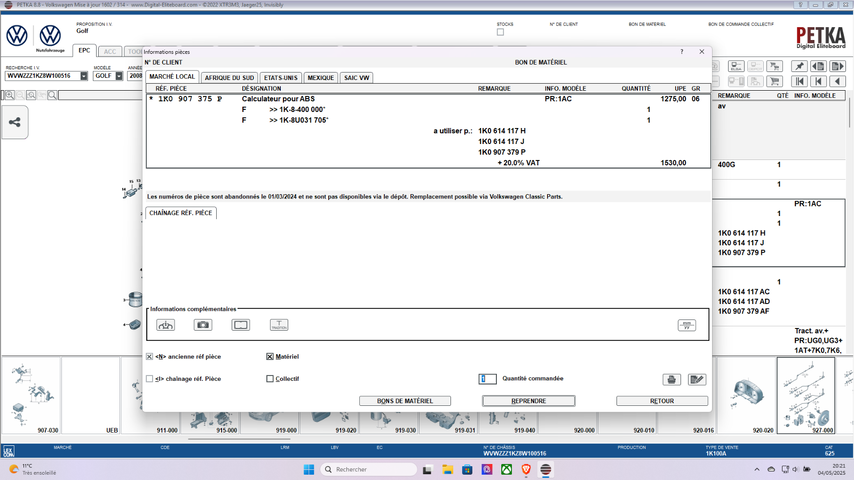Click the 400G remark in background list
This screenshot has width=854, height=480.
726,165
